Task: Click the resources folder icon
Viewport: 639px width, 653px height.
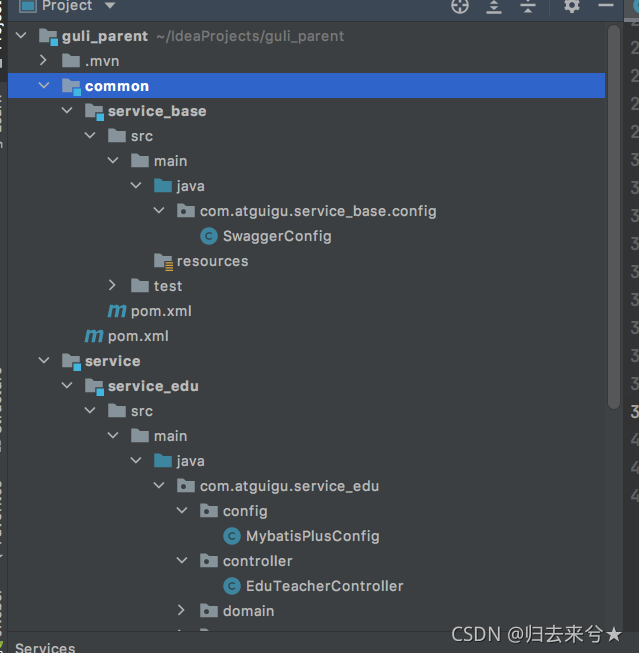Action: [163, 262]
